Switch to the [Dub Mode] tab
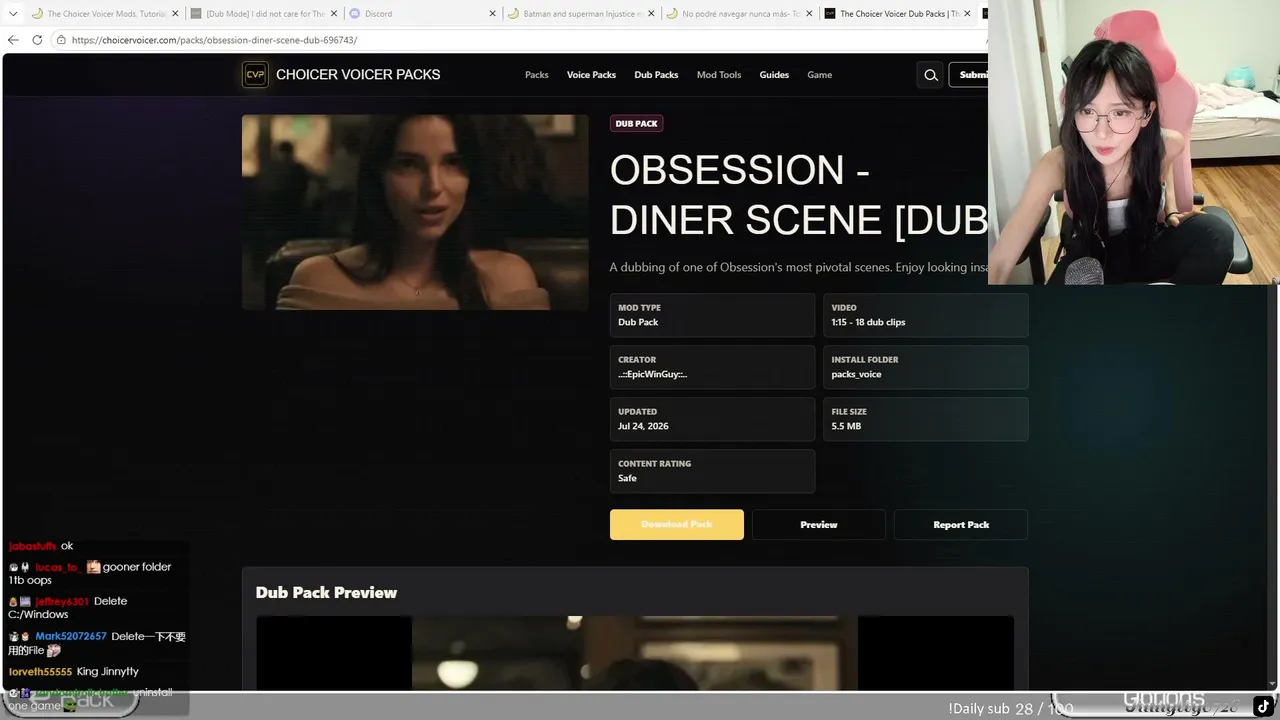The image size is (1280, 720). [265, 14]
